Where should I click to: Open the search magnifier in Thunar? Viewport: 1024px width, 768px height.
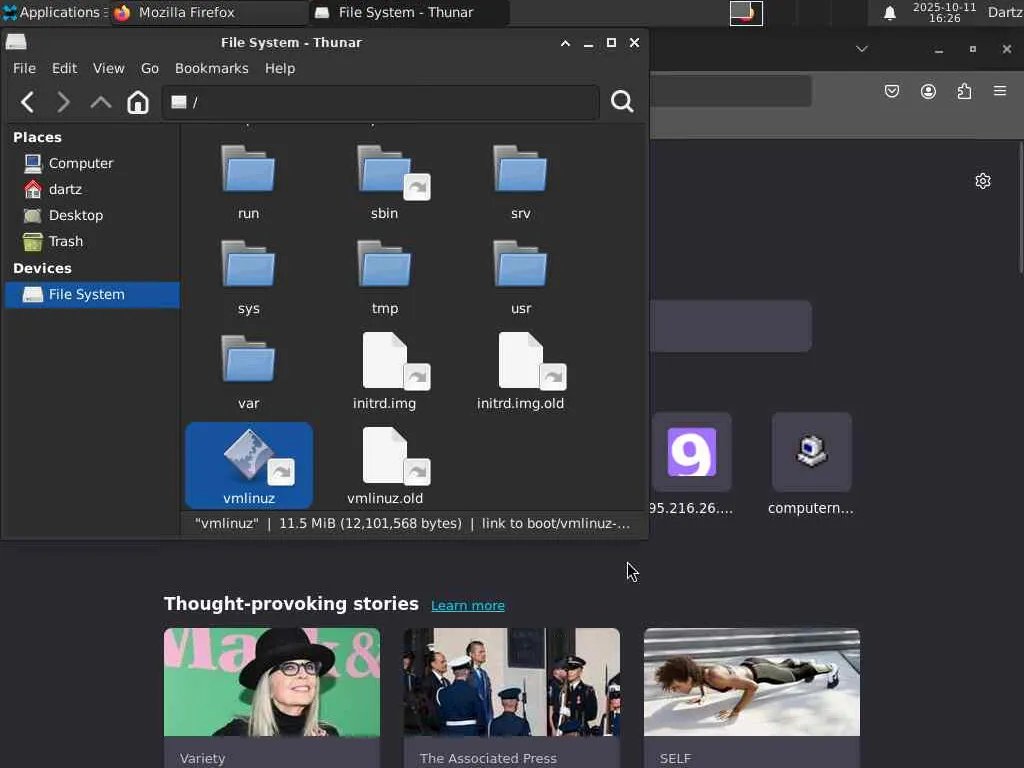[622, 102]
